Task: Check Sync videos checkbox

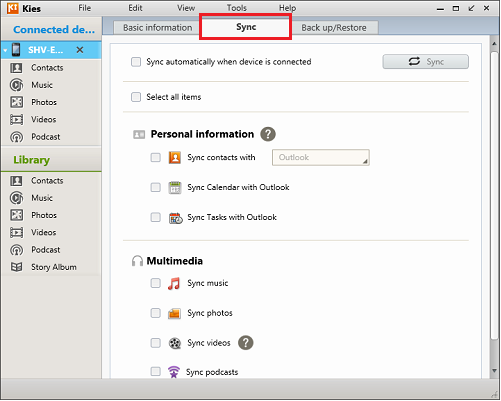Action: pyautogui.click(x=156, y=343)
